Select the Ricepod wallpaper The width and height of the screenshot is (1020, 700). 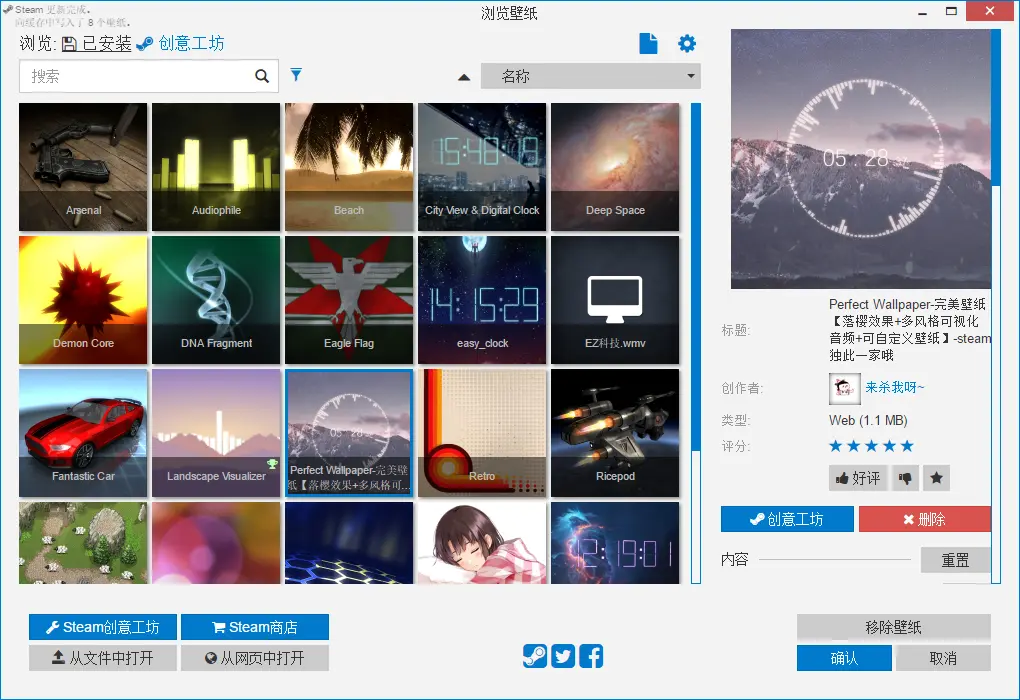[615, 433]
